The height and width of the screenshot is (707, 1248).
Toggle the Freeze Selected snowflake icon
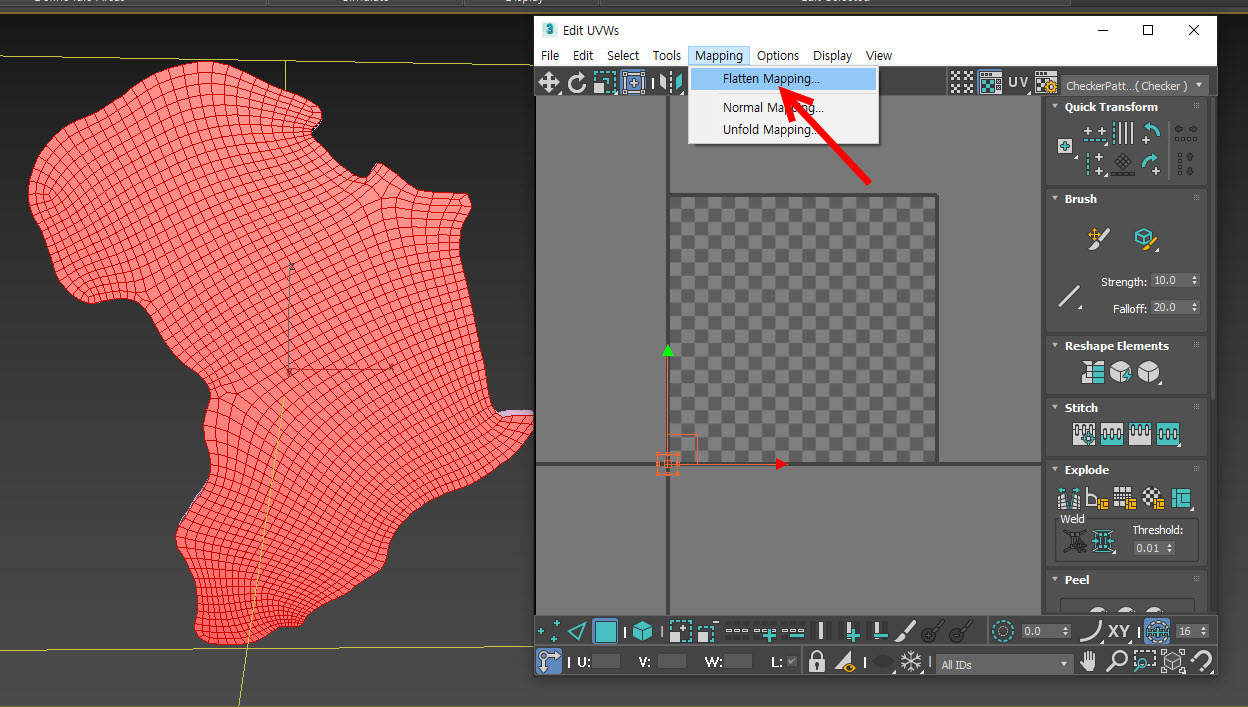point(911,661)
